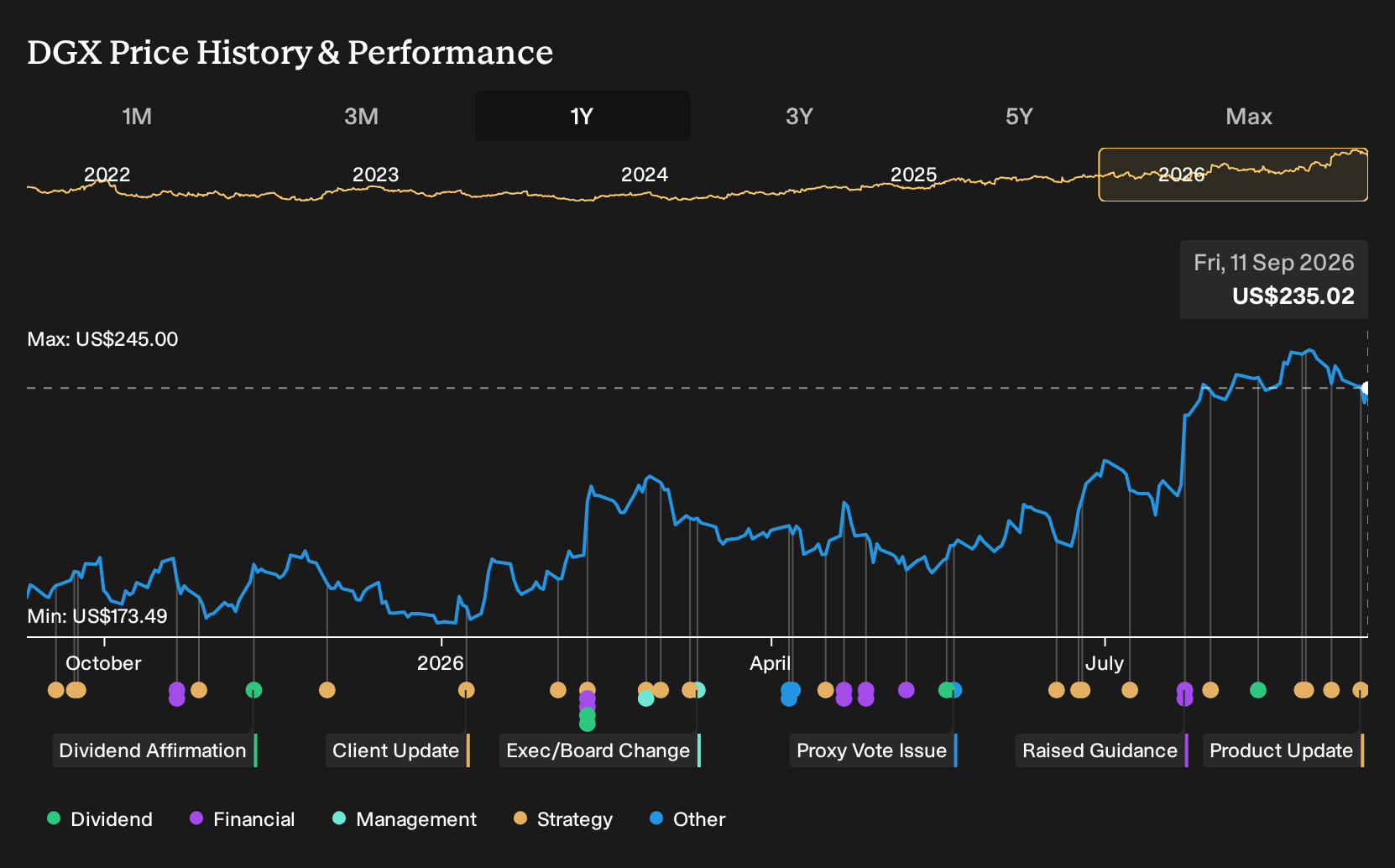Toggle the Dividend legend filter
The width and height of the screenshot is (1395, 868).
[x=100, y=819]
